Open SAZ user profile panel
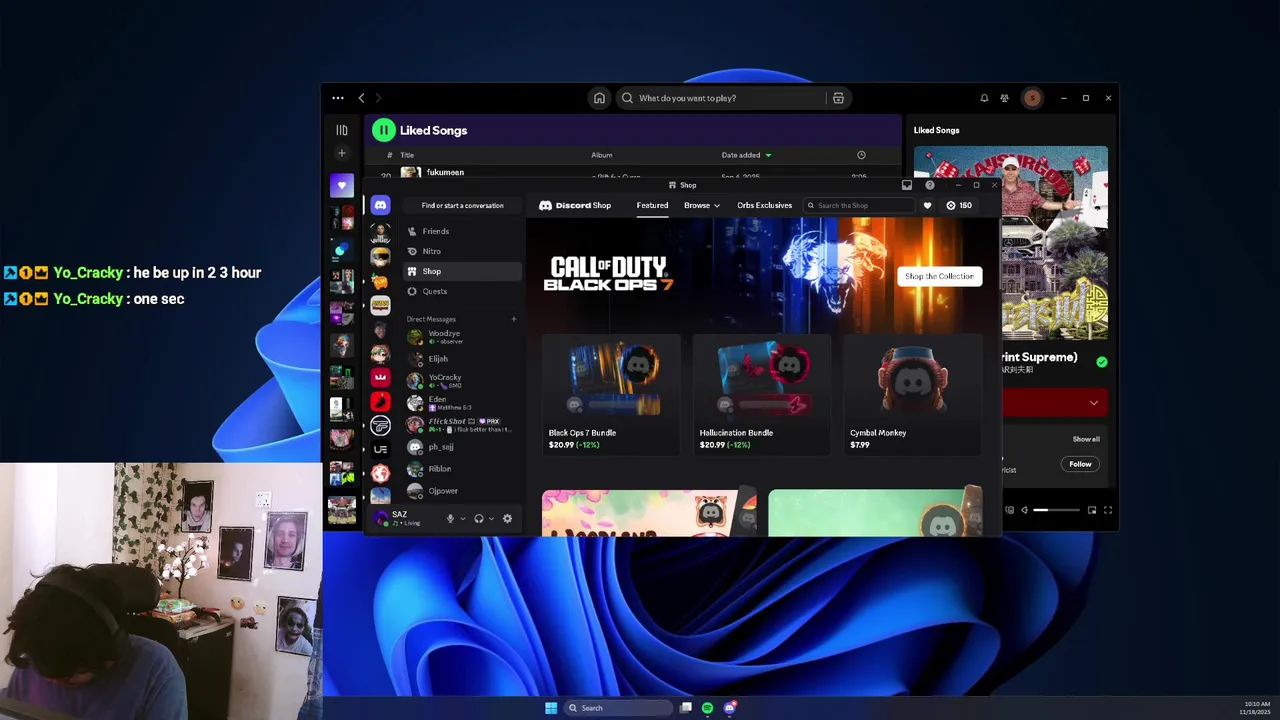 [405, 518]
